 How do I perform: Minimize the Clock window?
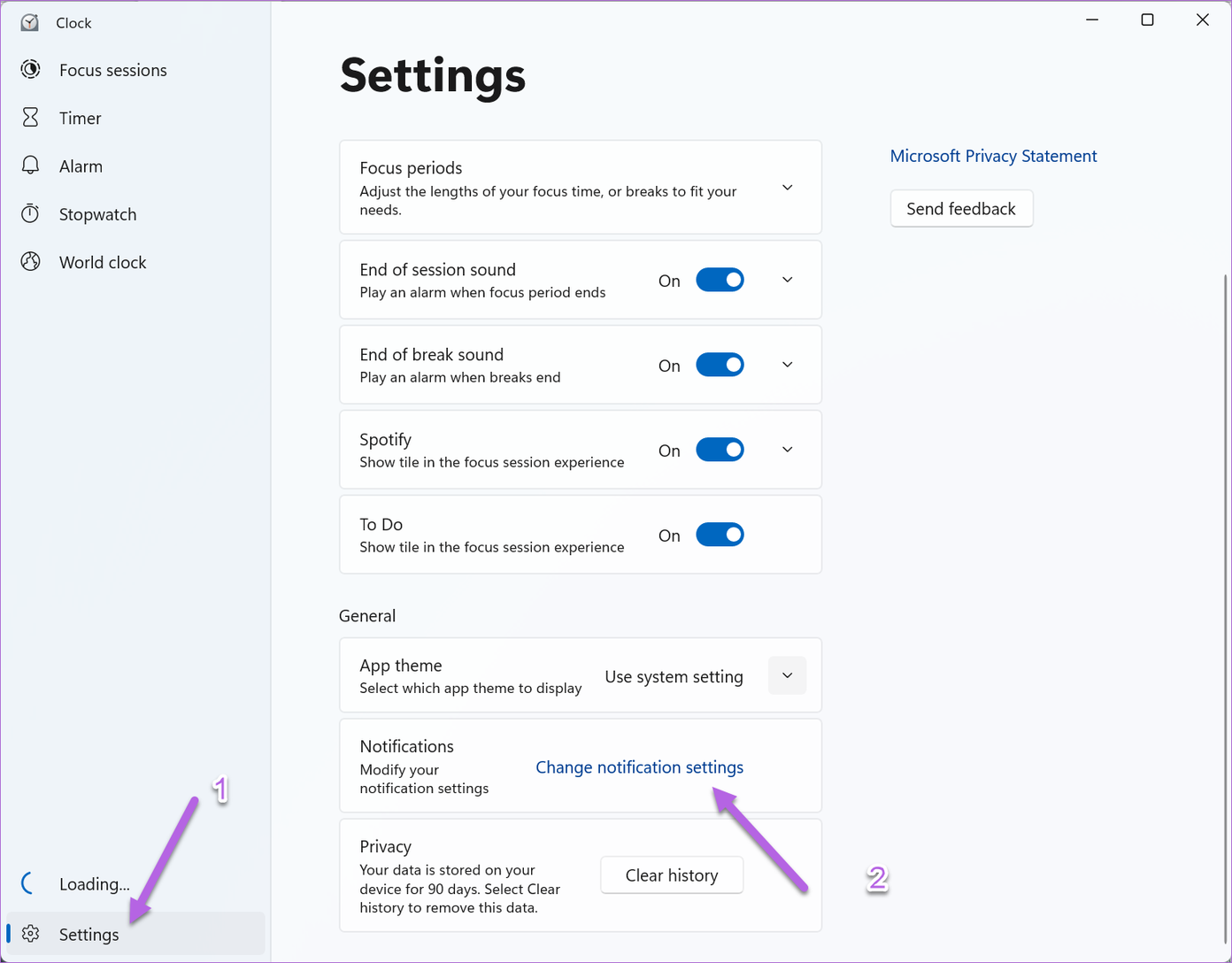pos(1092,19)
